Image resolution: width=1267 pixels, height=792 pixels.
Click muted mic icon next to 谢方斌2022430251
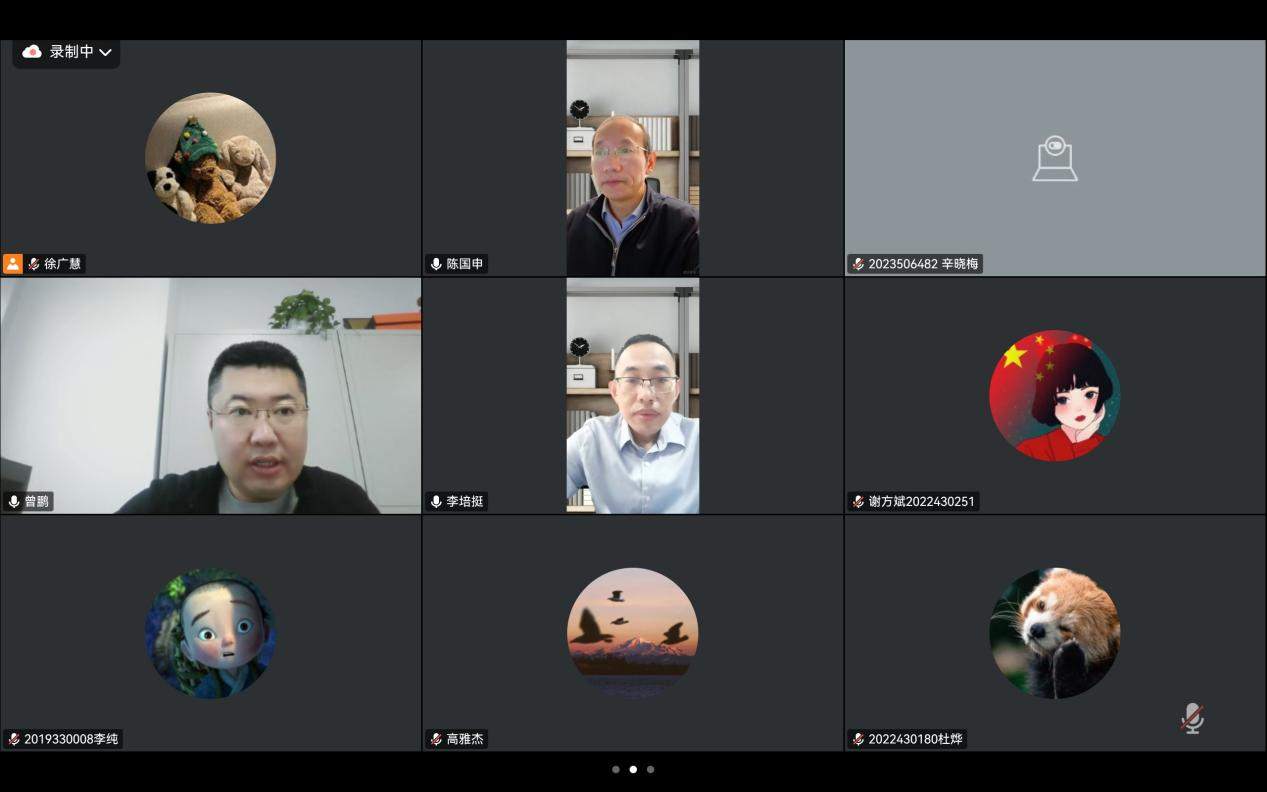pos(858,502)
